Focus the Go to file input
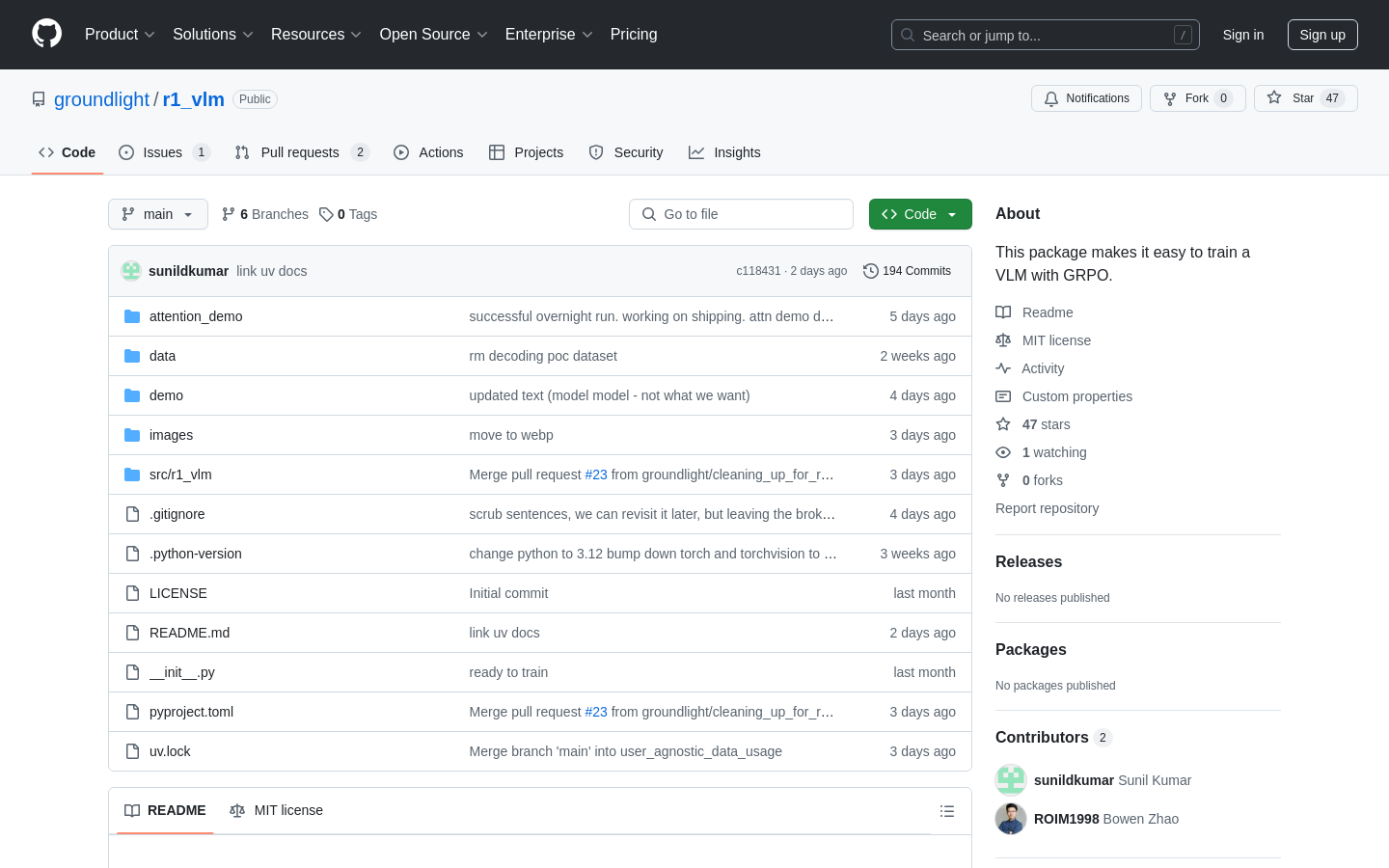 pyautogui.click(x=741, y=214)
